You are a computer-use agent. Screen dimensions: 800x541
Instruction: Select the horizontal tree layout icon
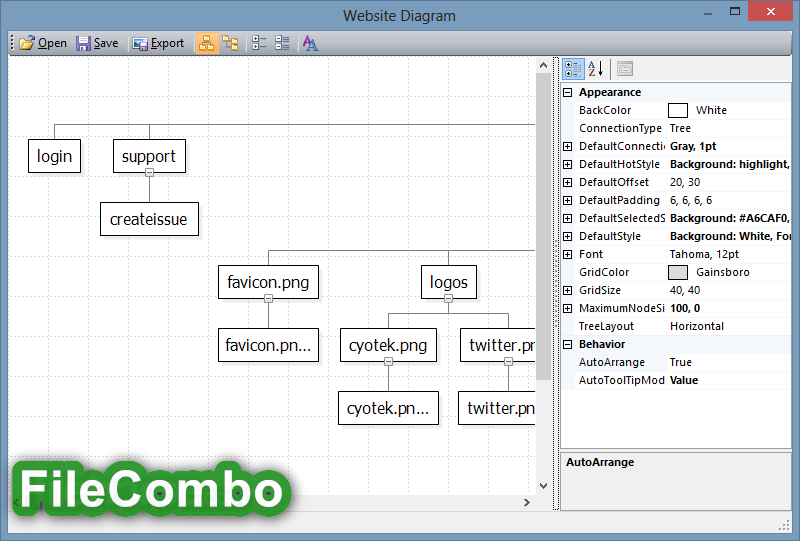[x=231, y=43]
